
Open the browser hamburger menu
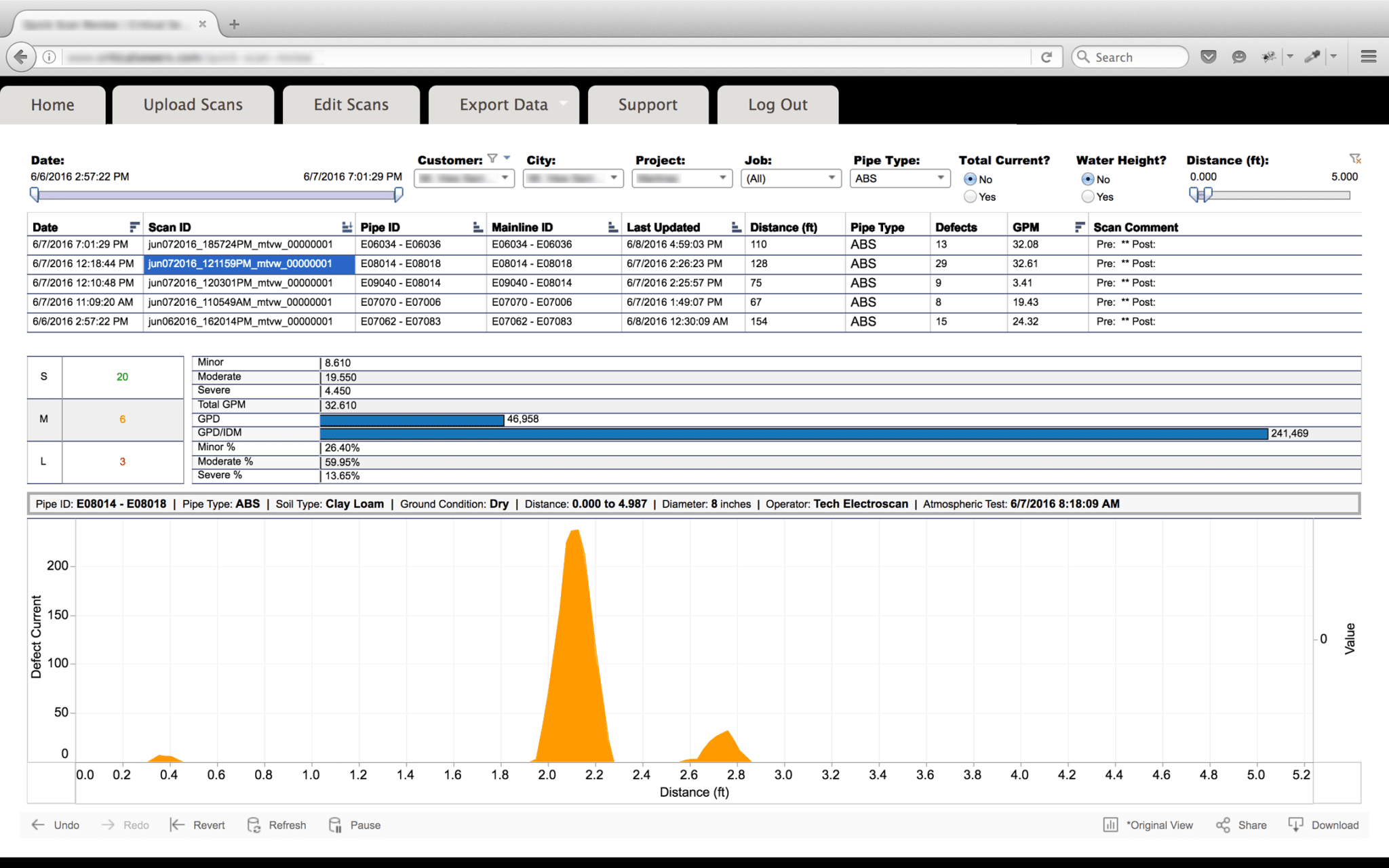click(1368, 57)
